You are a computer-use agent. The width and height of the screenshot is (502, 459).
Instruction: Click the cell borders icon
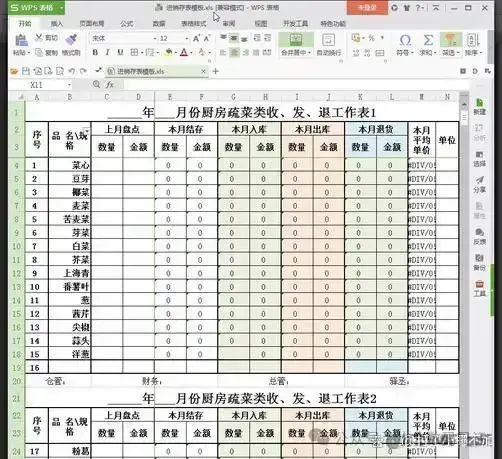point(134,52)
